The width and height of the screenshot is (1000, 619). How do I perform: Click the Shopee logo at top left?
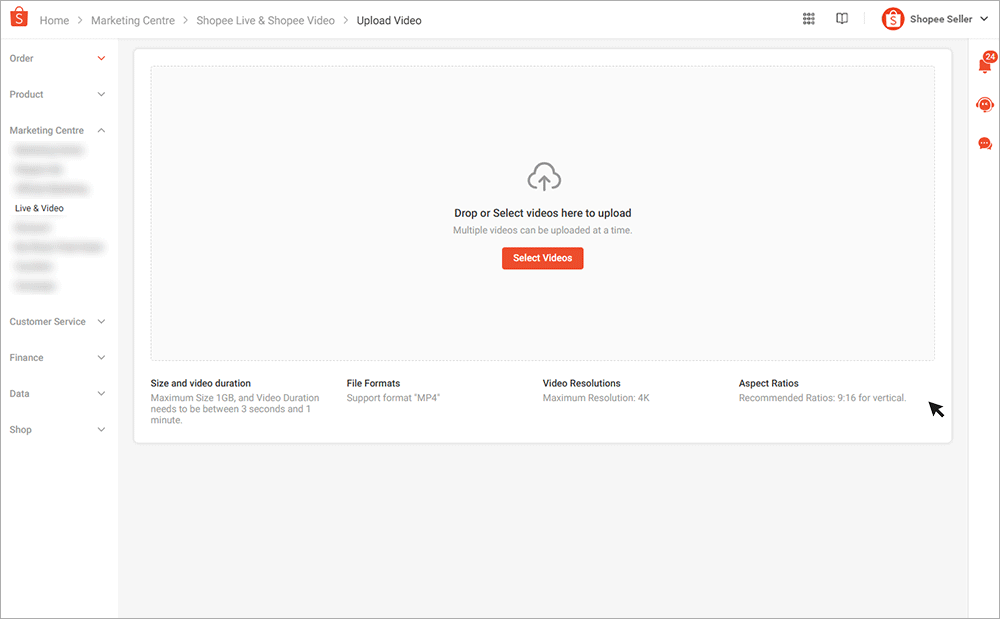[19, 18]
